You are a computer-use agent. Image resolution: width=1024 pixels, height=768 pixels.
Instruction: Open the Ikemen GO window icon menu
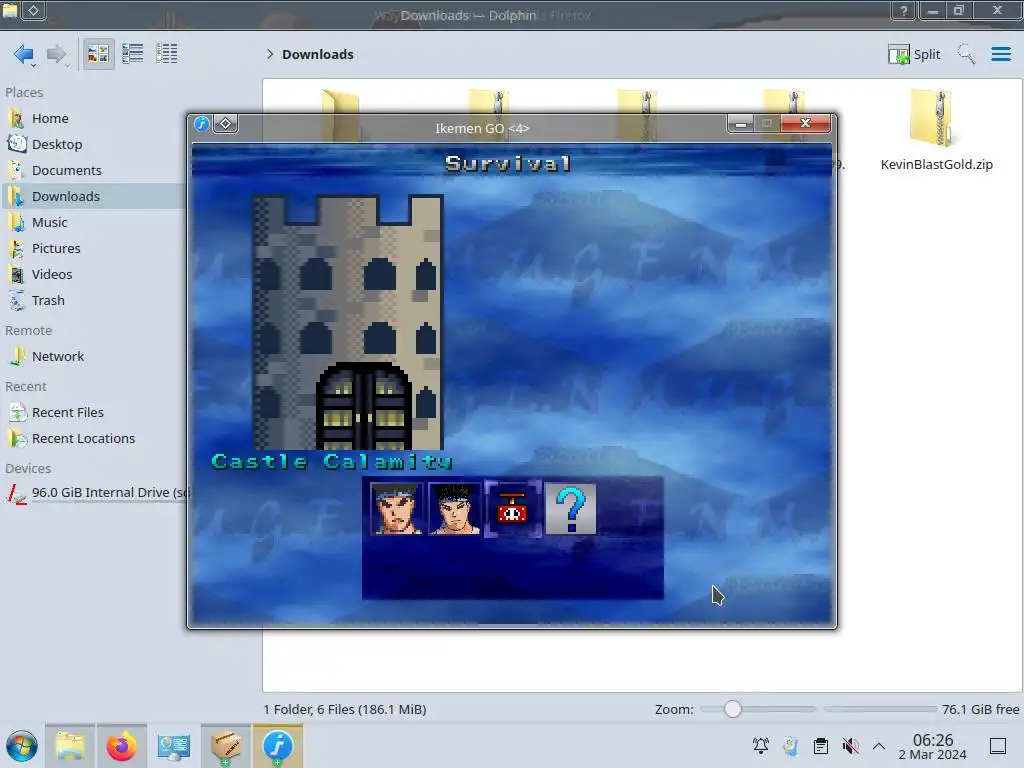[202, 123]
